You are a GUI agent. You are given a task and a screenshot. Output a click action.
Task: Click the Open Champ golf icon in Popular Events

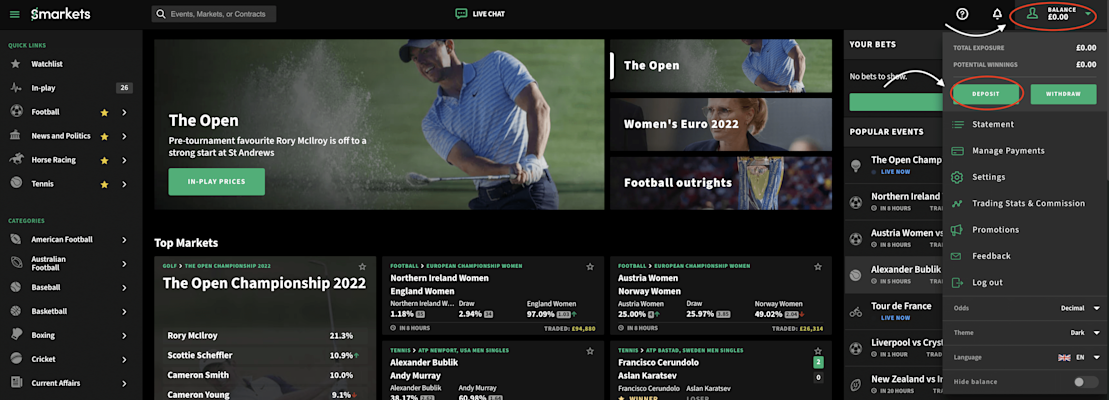(x=856, y=165)
